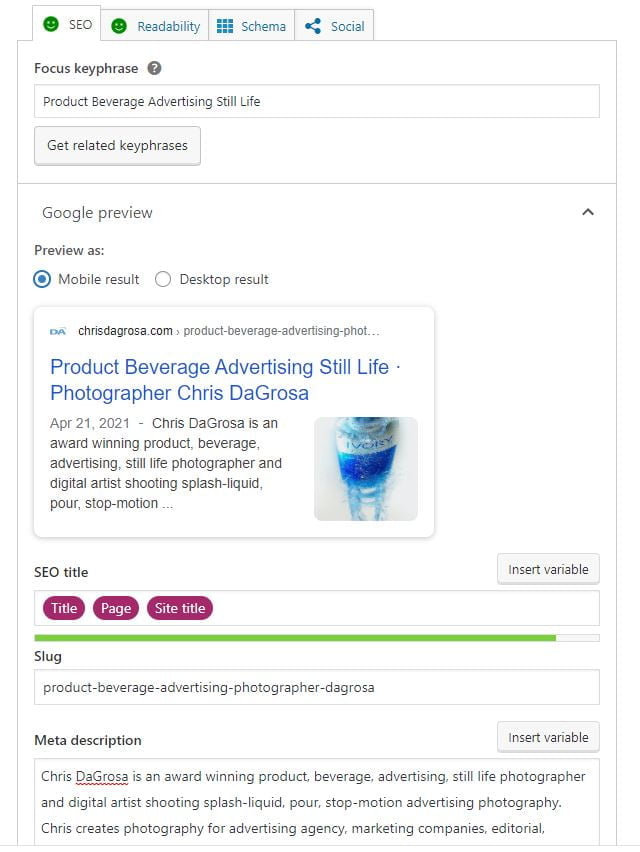
Task: Click the Readability smiley face icon
Action: point(119,26)
